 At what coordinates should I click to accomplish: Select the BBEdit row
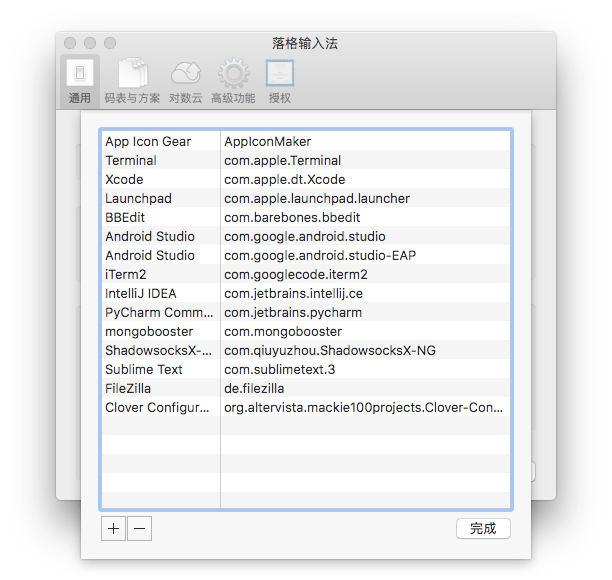click(306, 217)
